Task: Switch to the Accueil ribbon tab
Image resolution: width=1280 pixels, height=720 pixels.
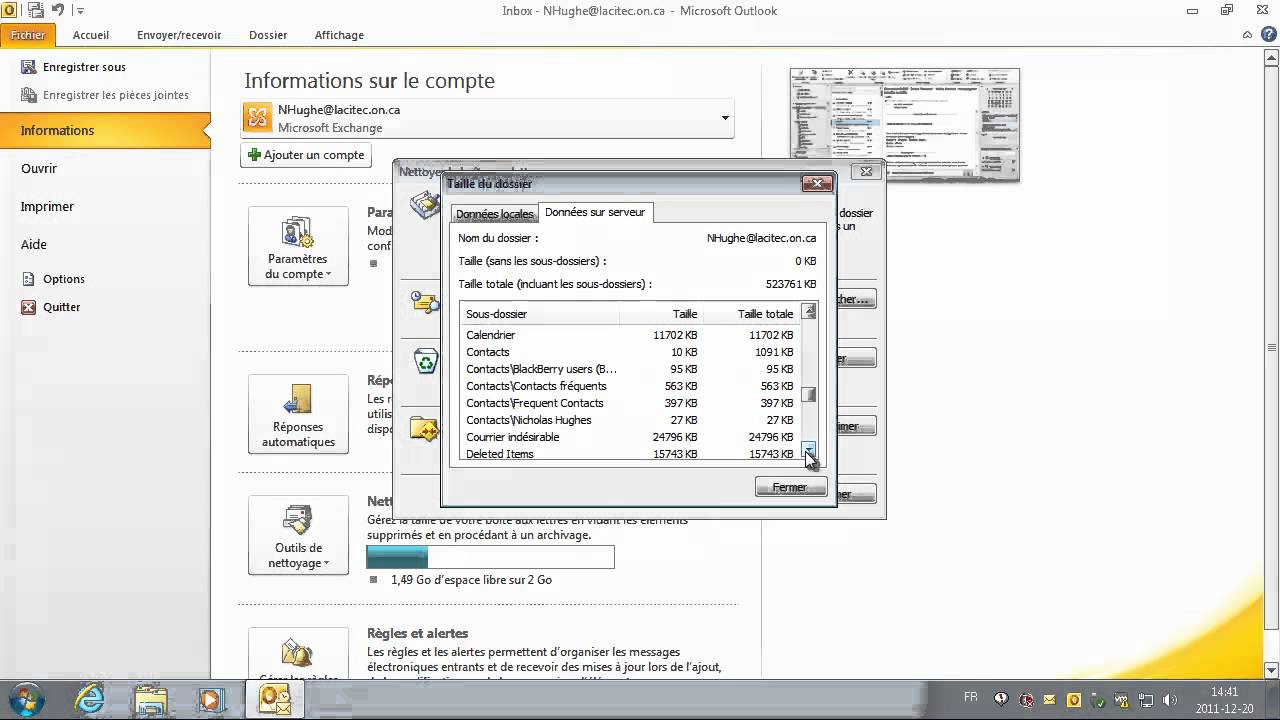Action: [x=91, y=35]
